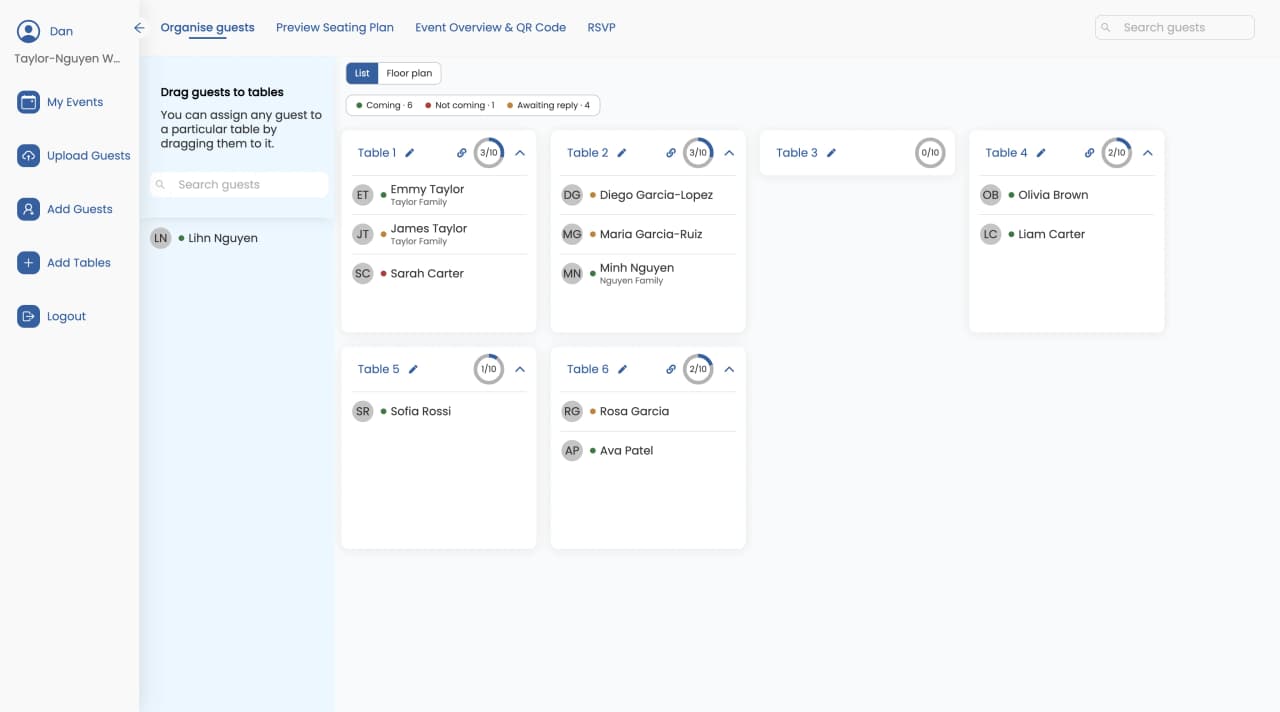Click the AP avatar for Ava Patel

[572, 450]
